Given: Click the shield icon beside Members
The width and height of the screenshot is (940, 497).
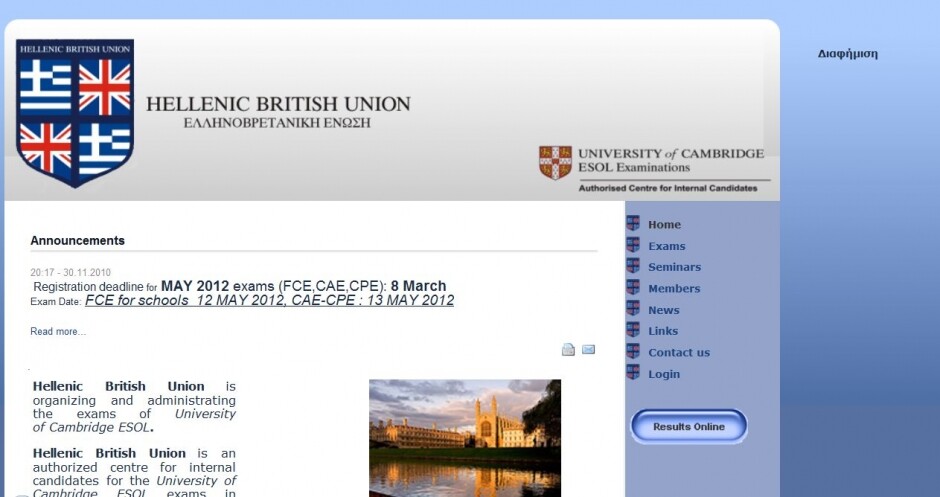Looking at the screenshot, I should tap(633, 288).
